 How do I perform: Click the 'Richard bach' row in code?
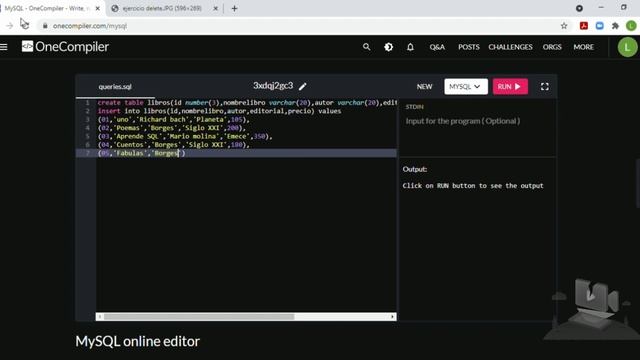(x=173, y=120)
